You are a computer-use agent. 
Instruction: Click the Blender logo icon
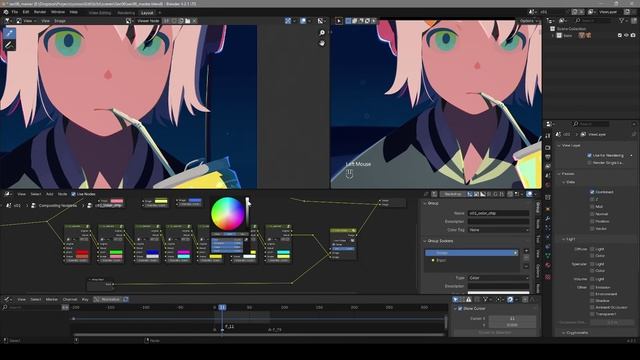click(6, 12)
